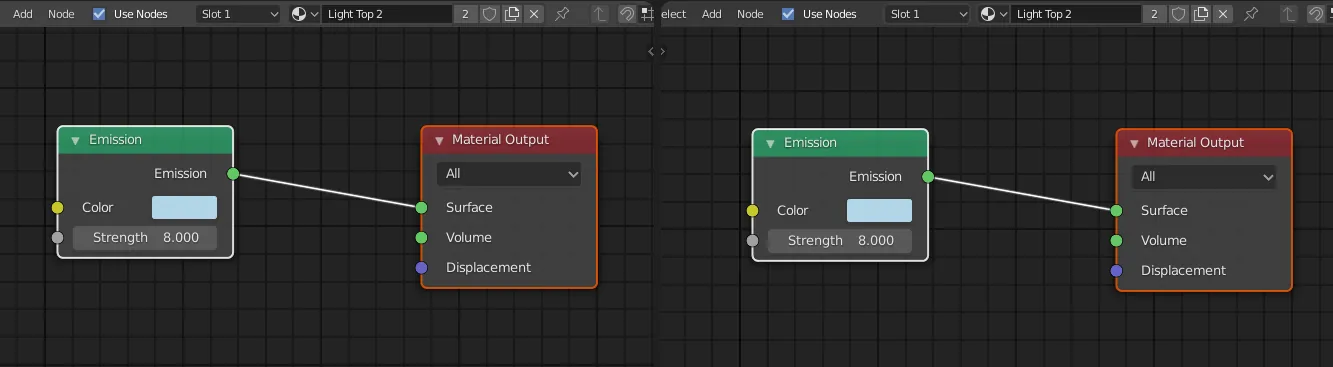Screen dimensions: 1333x367
Task: Click gray Strength socket, right editor
Action: pyautogui.click(x=752, y=241)
